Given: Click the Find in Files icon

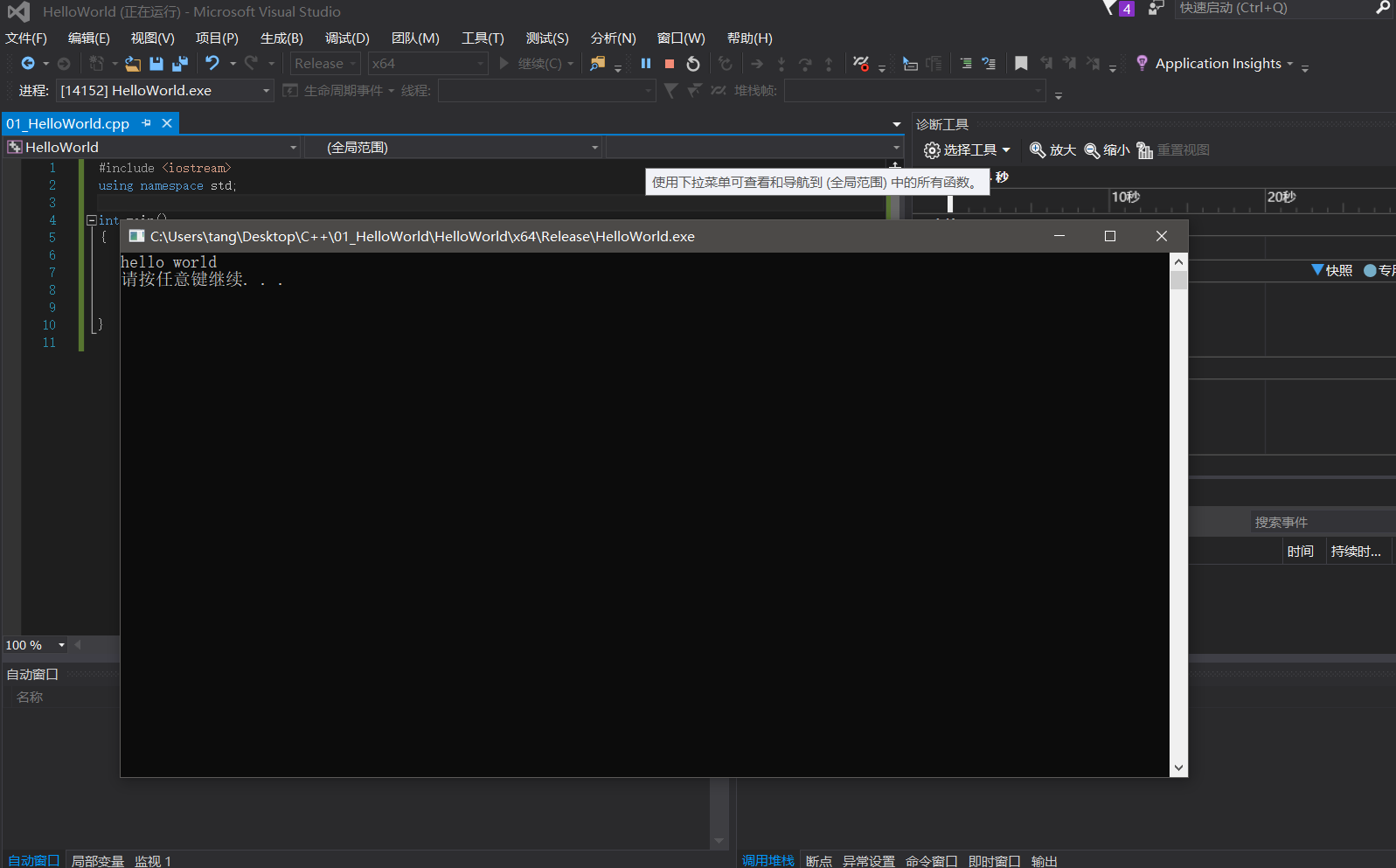Looking at the screenshot, I should pyautogui.click(x=598, y=63).
